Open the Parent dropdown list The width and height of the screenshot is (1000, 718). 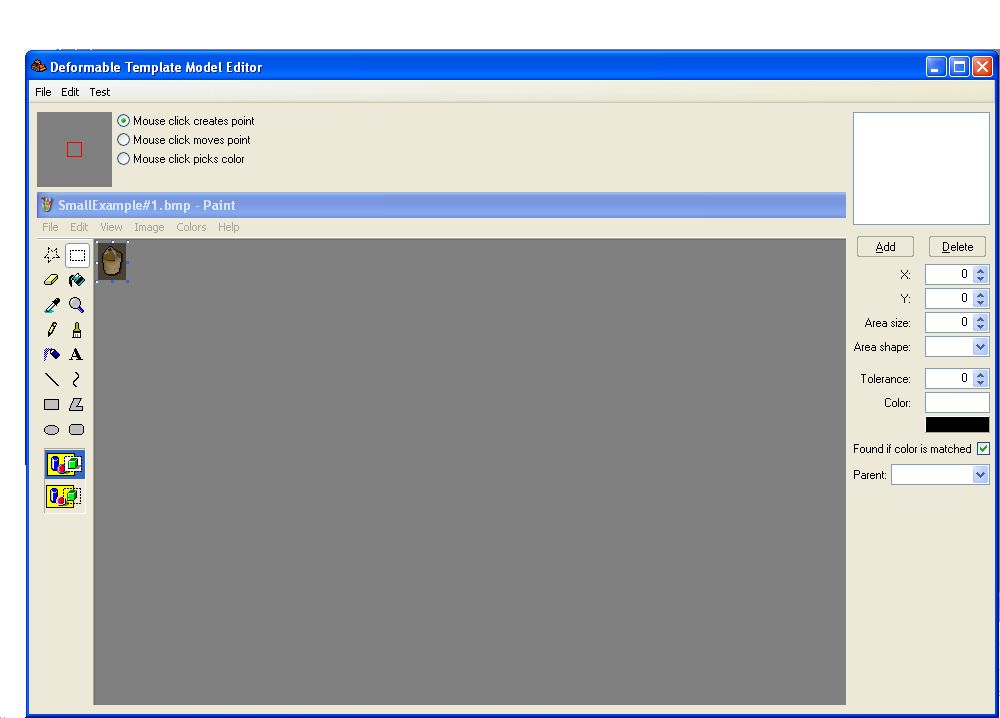(980, 476)
